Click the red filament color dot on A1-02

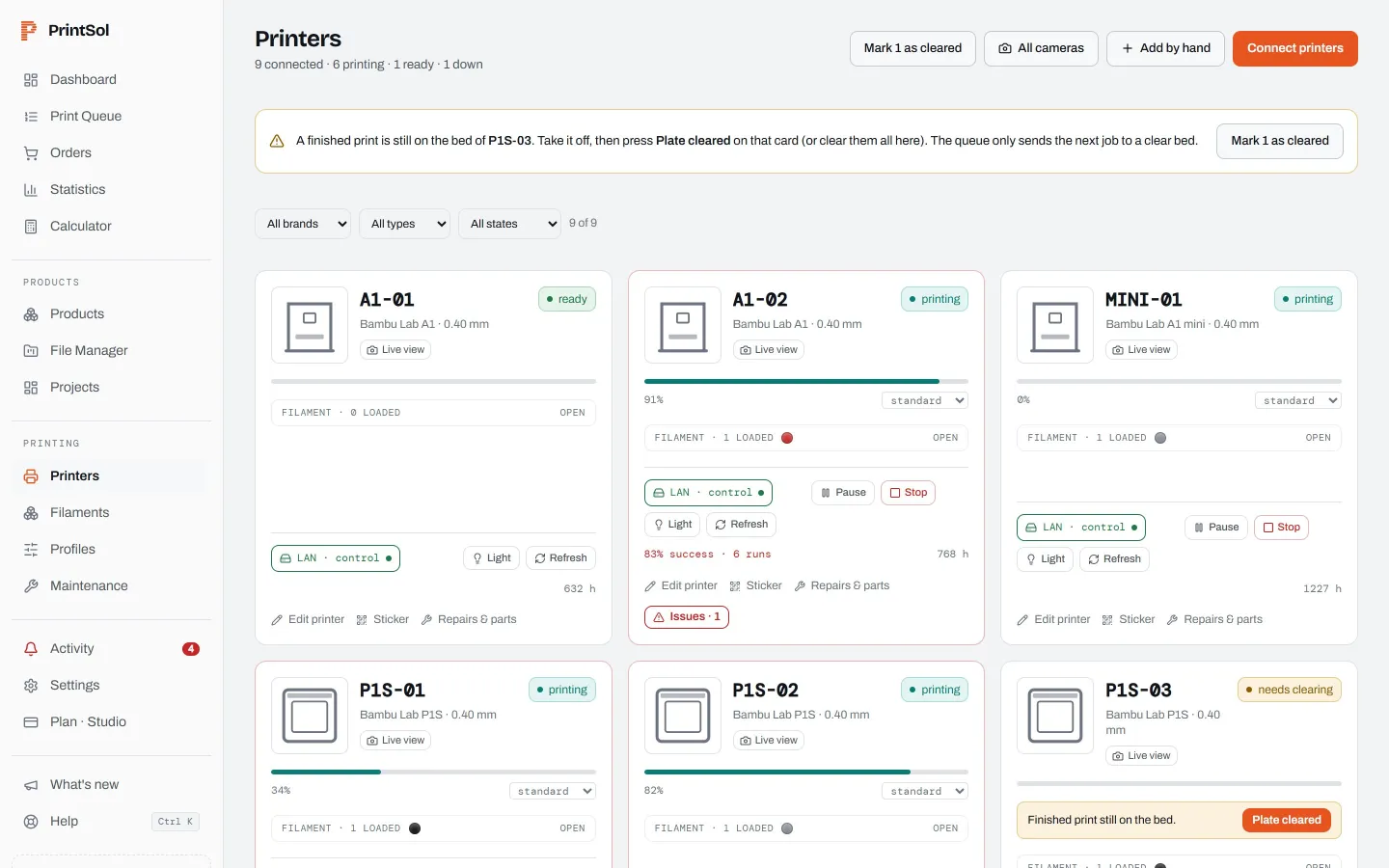coord(787,438)
